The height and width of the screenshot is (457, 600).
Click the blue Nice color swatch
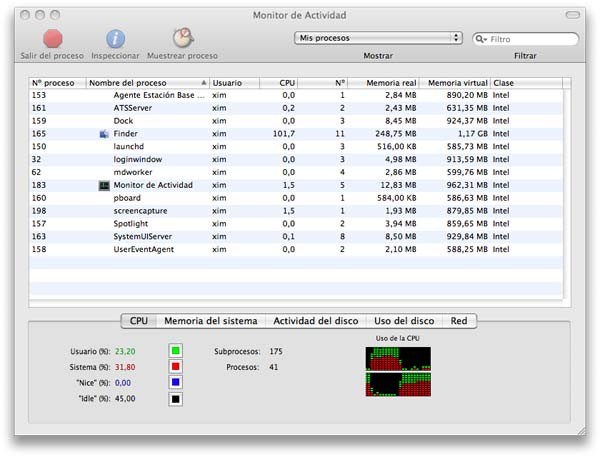[x=176, y=382]
